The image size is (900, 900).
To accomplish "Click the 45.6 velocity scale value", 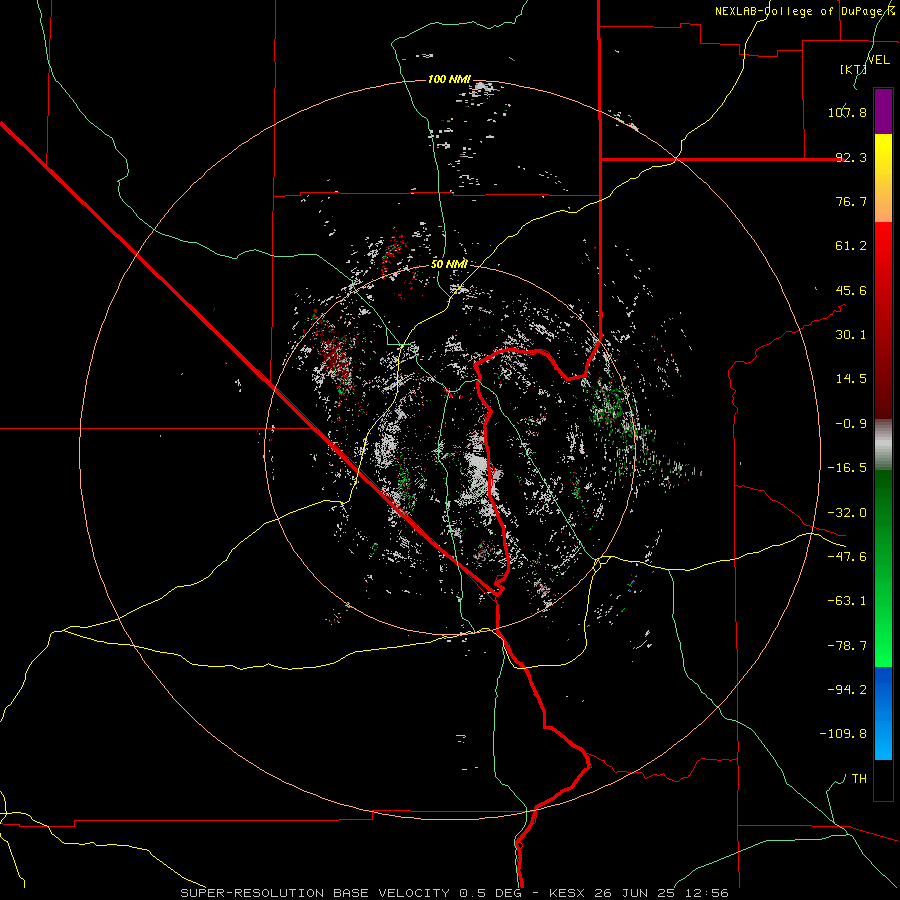I will (851, 290).
